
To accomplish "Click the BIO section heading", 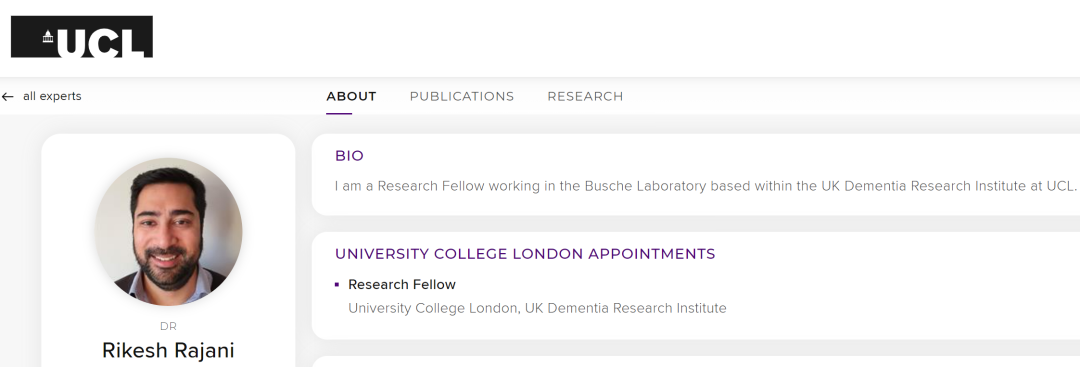I will [349, 156].
